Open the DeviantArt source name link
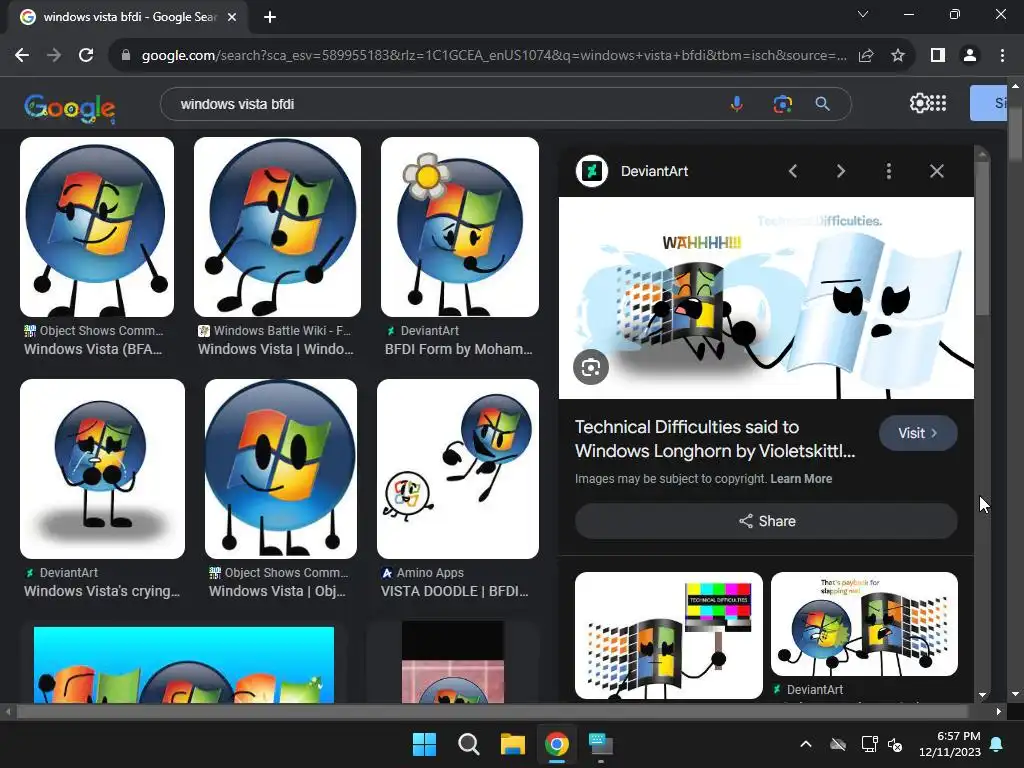Viewport: 1024px width, 768px height. click(x=654, y=171)
